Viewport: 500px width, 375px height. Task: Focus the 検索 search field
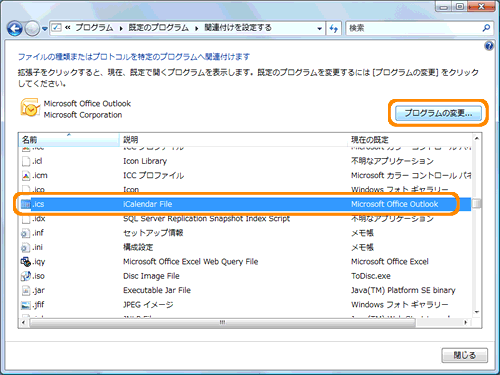[413, 28]
